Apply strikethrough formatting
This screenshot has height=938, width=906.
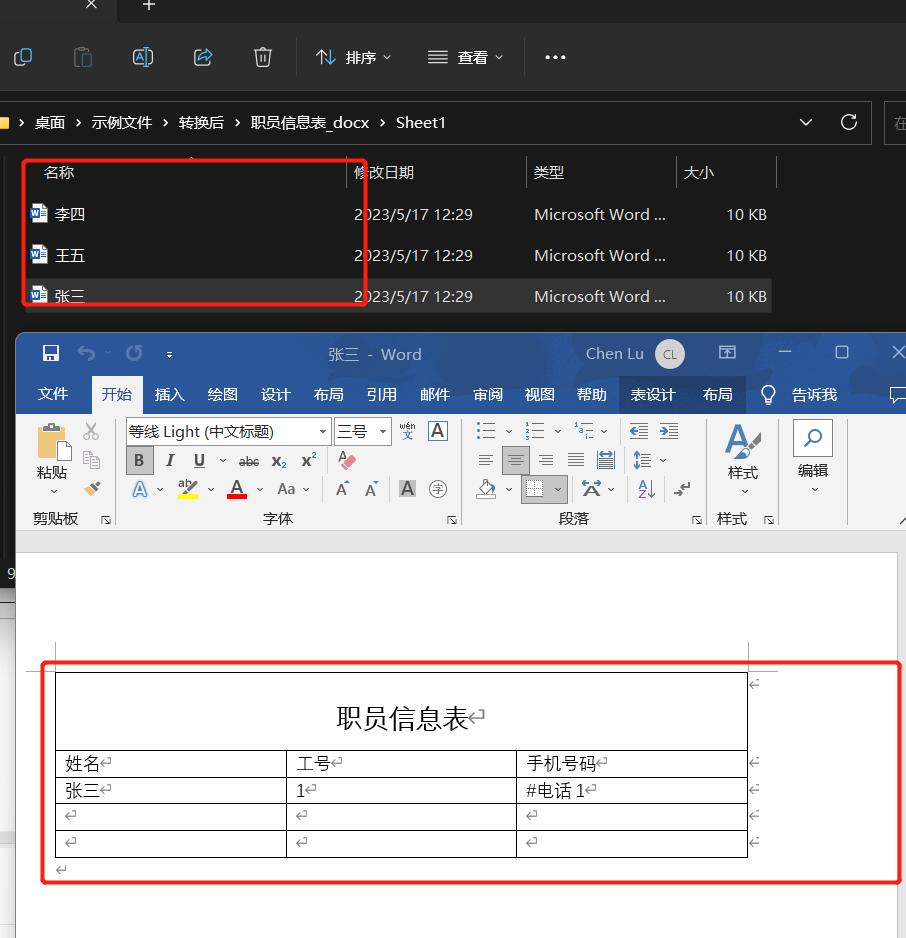pyautogui.click(x=248, y=460)
